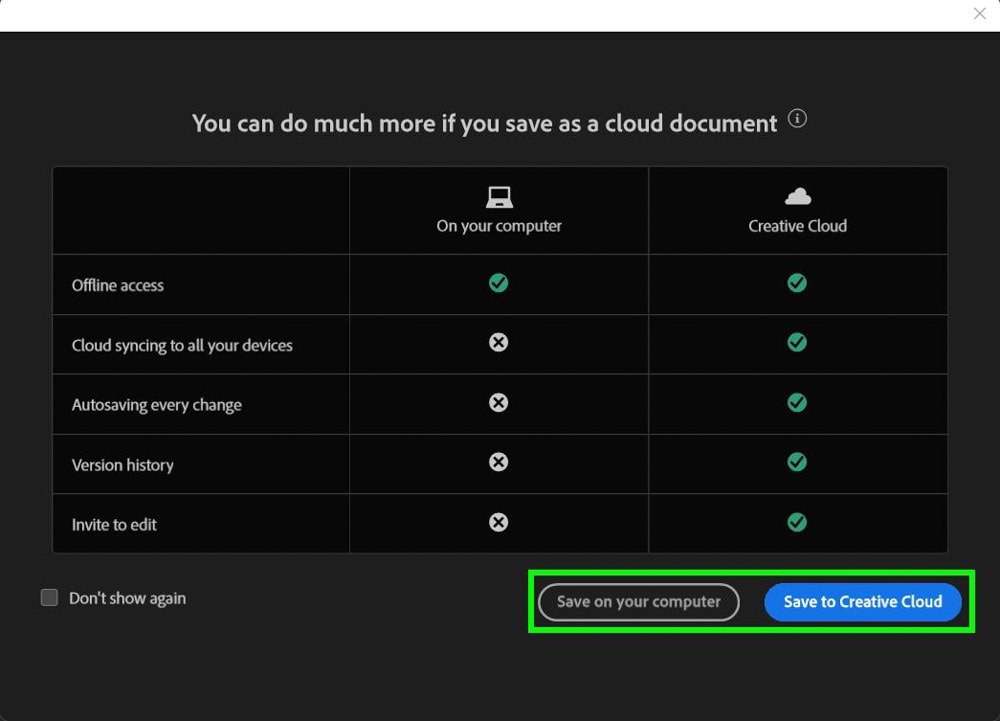Click the Version history checkmark for Creative Cloud
1000x721 pixels.
point(797,462)
